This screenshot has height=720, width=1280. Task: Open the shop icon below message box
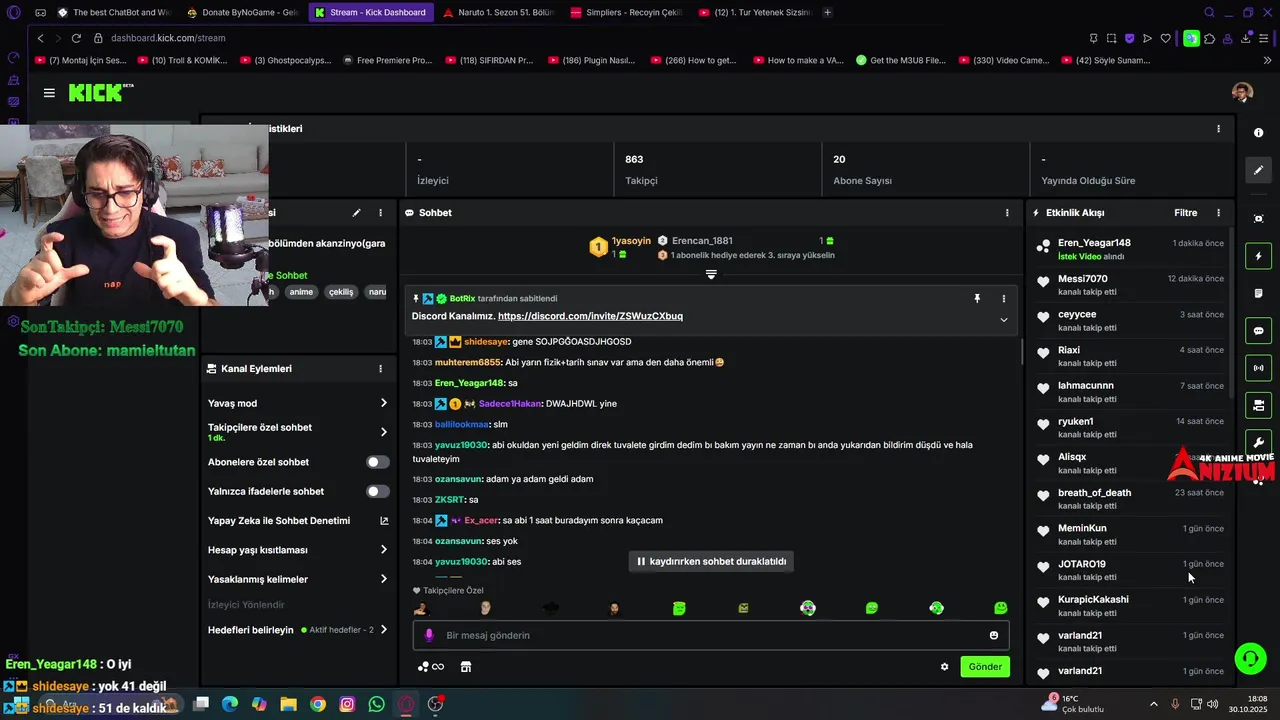point(465,667)
